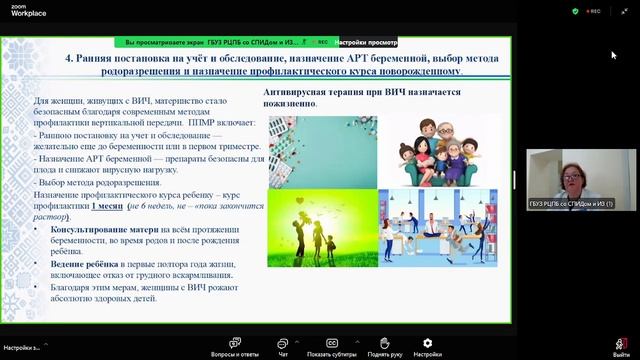This screenshot has height=360, width=640.
Task: Click the green encryption shield icon
Action: coord(575,11)
